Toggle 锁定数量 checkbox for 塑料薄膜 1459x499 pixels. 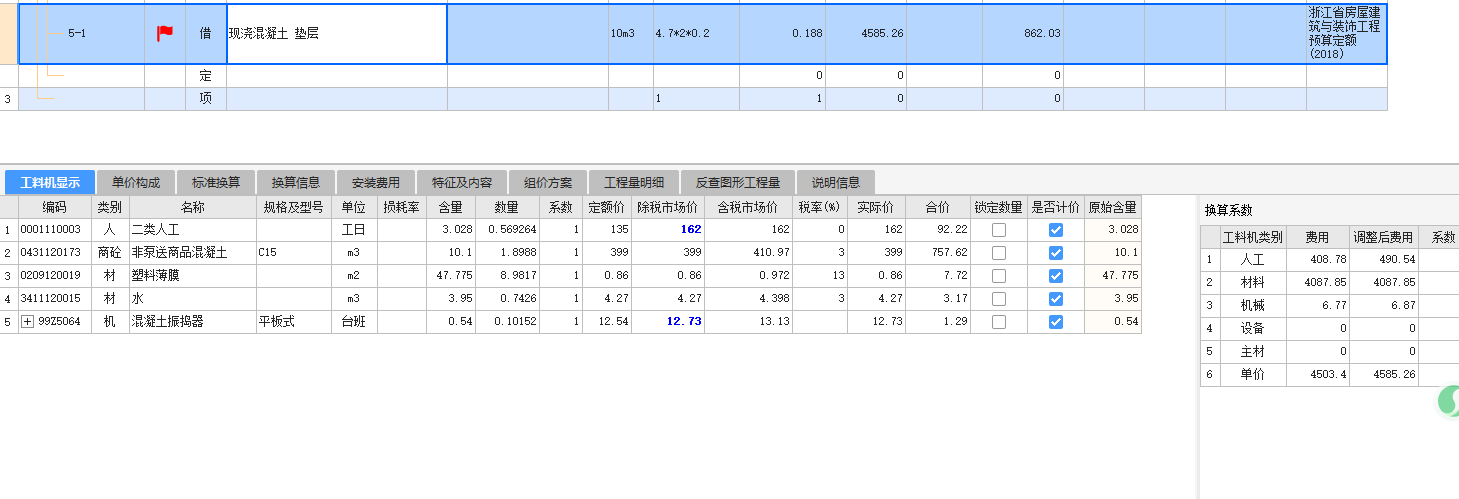click(998, 275)
